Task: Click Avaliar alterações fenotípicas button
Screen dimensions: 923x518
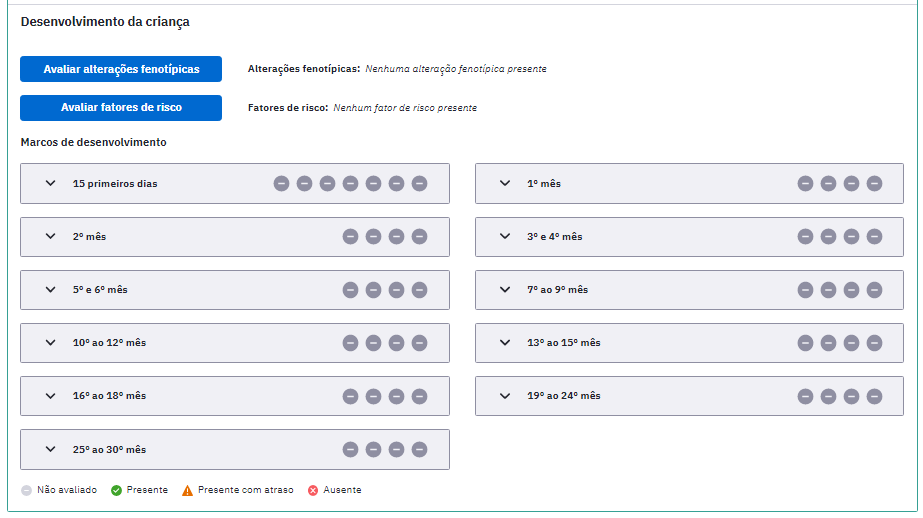Action: [x=121, y=69]
